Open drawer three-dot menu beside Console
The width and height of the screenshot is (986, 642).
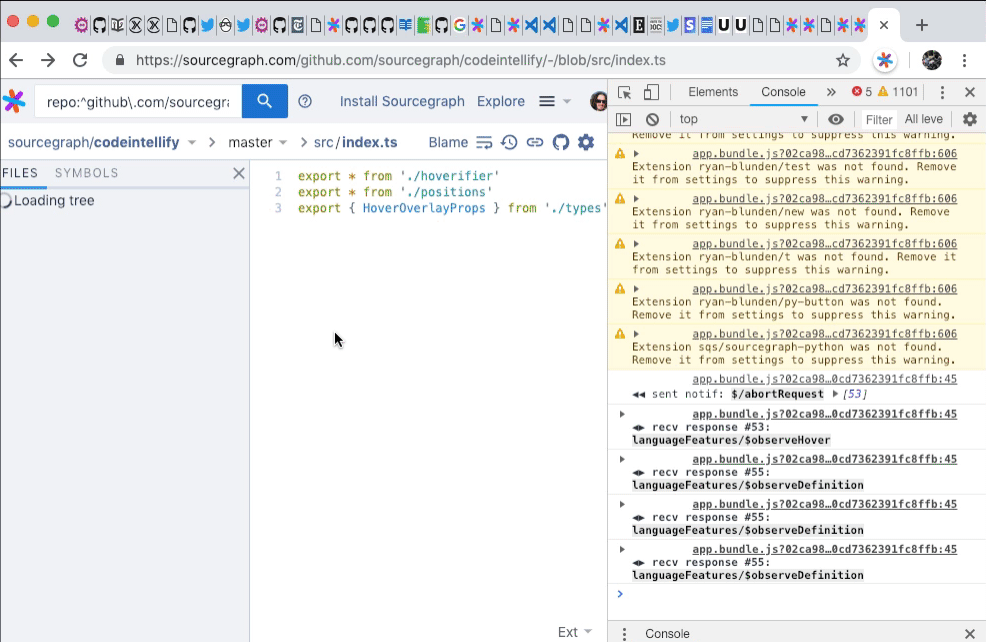(624, 634)
